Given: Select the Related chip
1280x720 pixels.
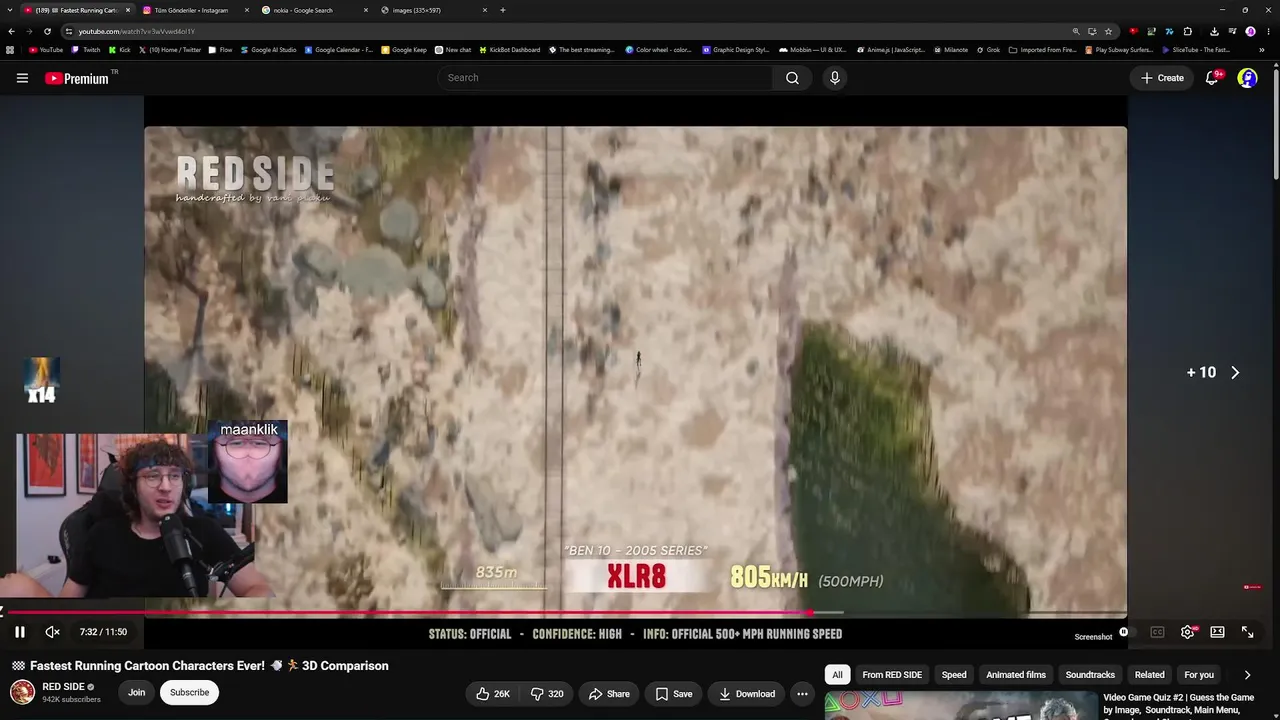Looking at the screenshot, I should [x=1150, y=675].
